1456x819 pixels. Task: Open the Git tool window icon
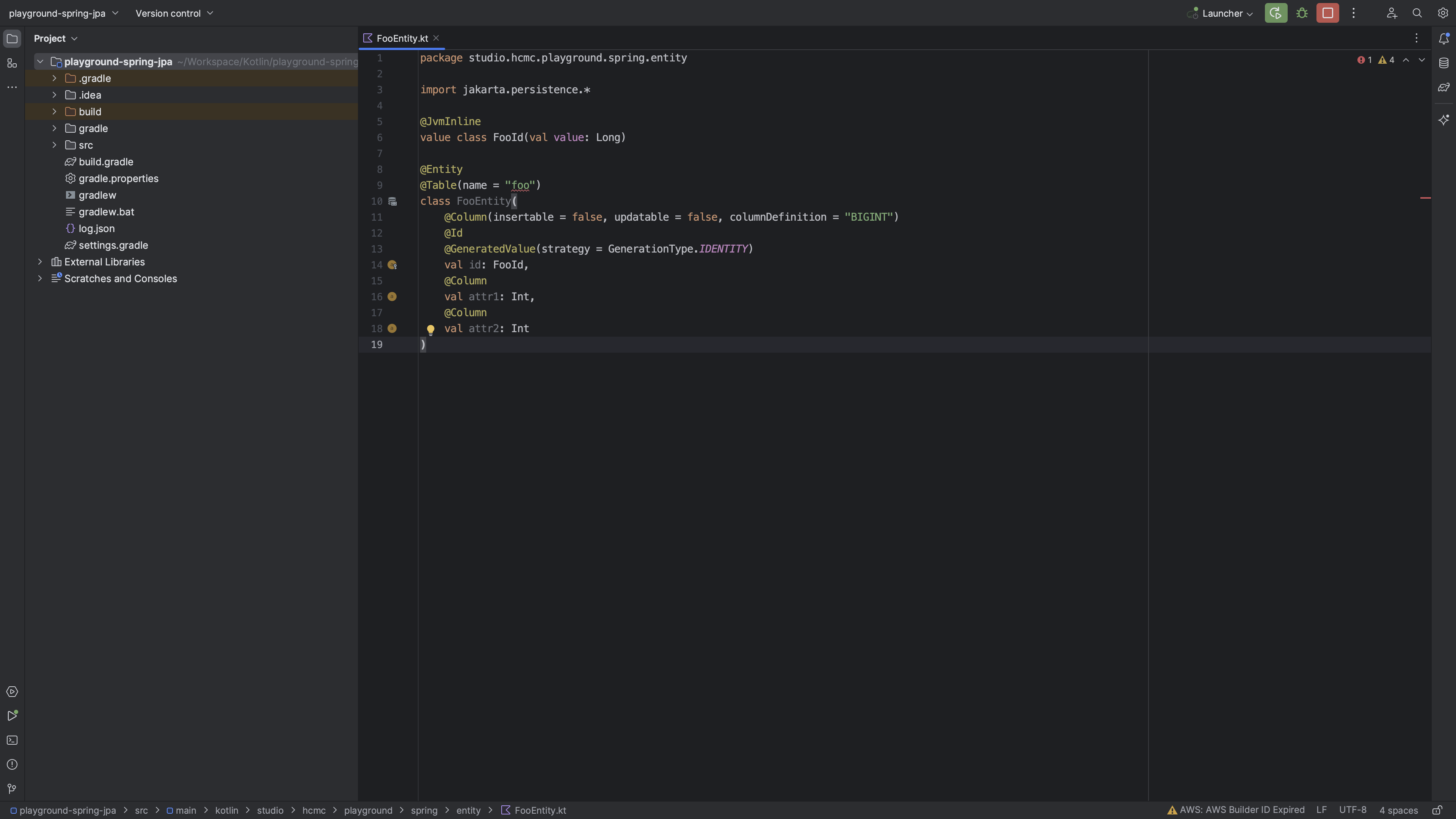12,789
